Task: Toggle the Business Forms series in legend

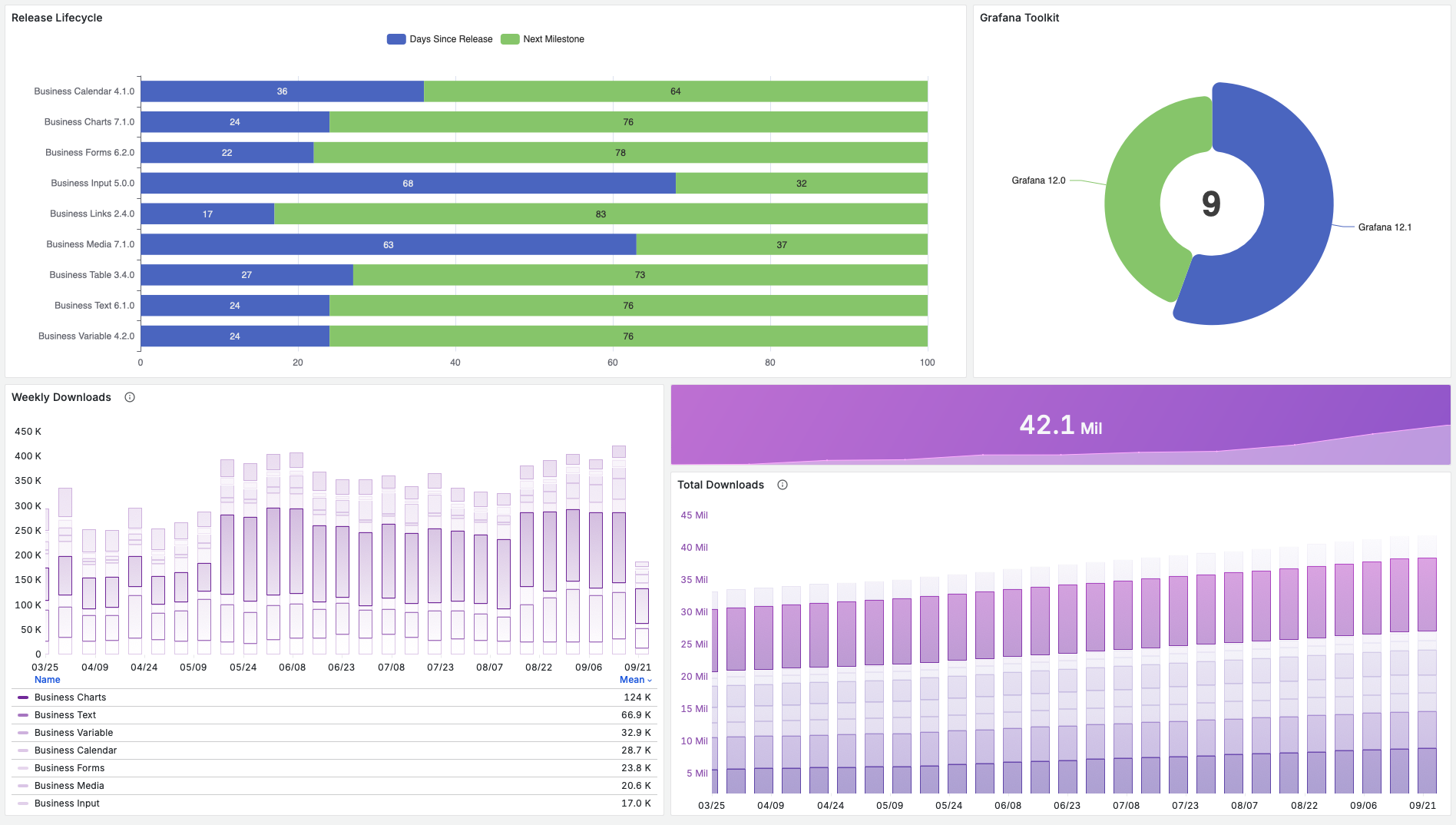Action: pyautogui.click(x=70, y=768)
